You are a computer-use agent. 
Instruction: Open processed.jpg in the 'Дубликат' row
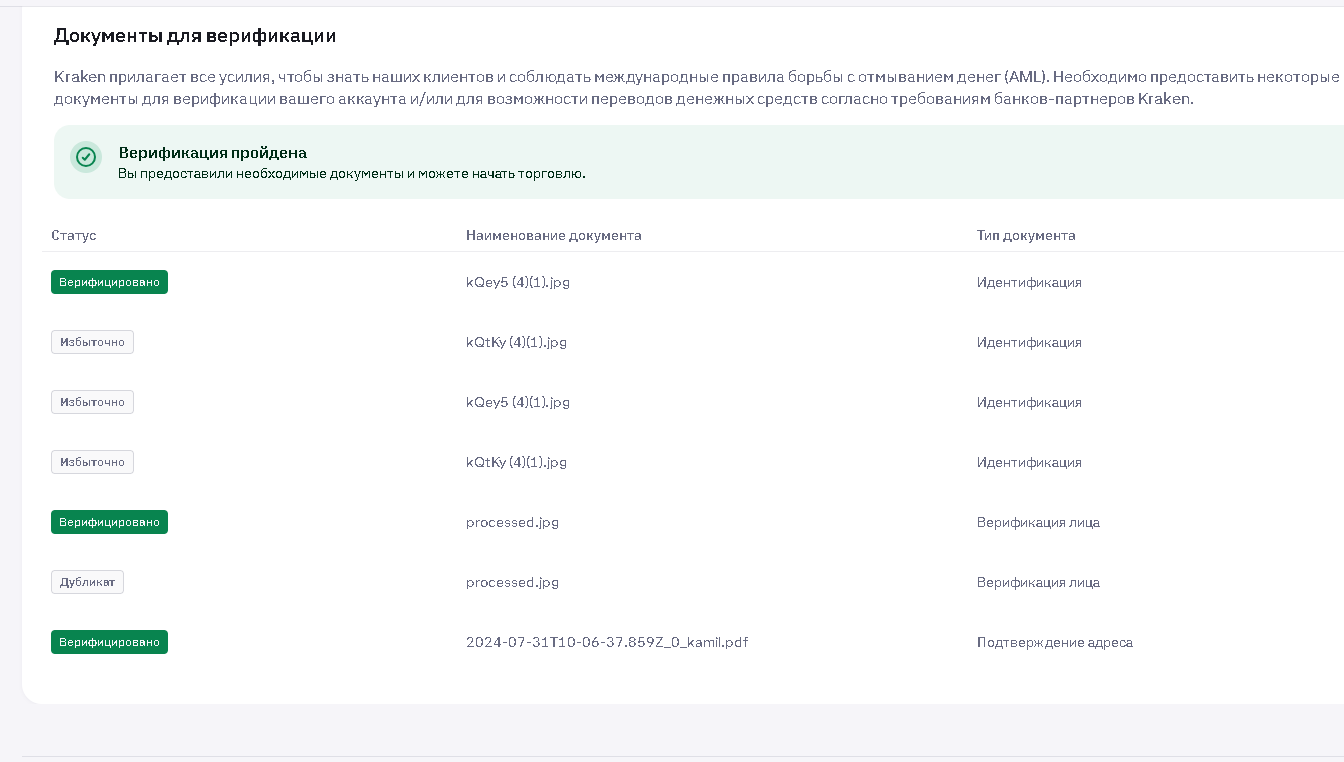512,582
